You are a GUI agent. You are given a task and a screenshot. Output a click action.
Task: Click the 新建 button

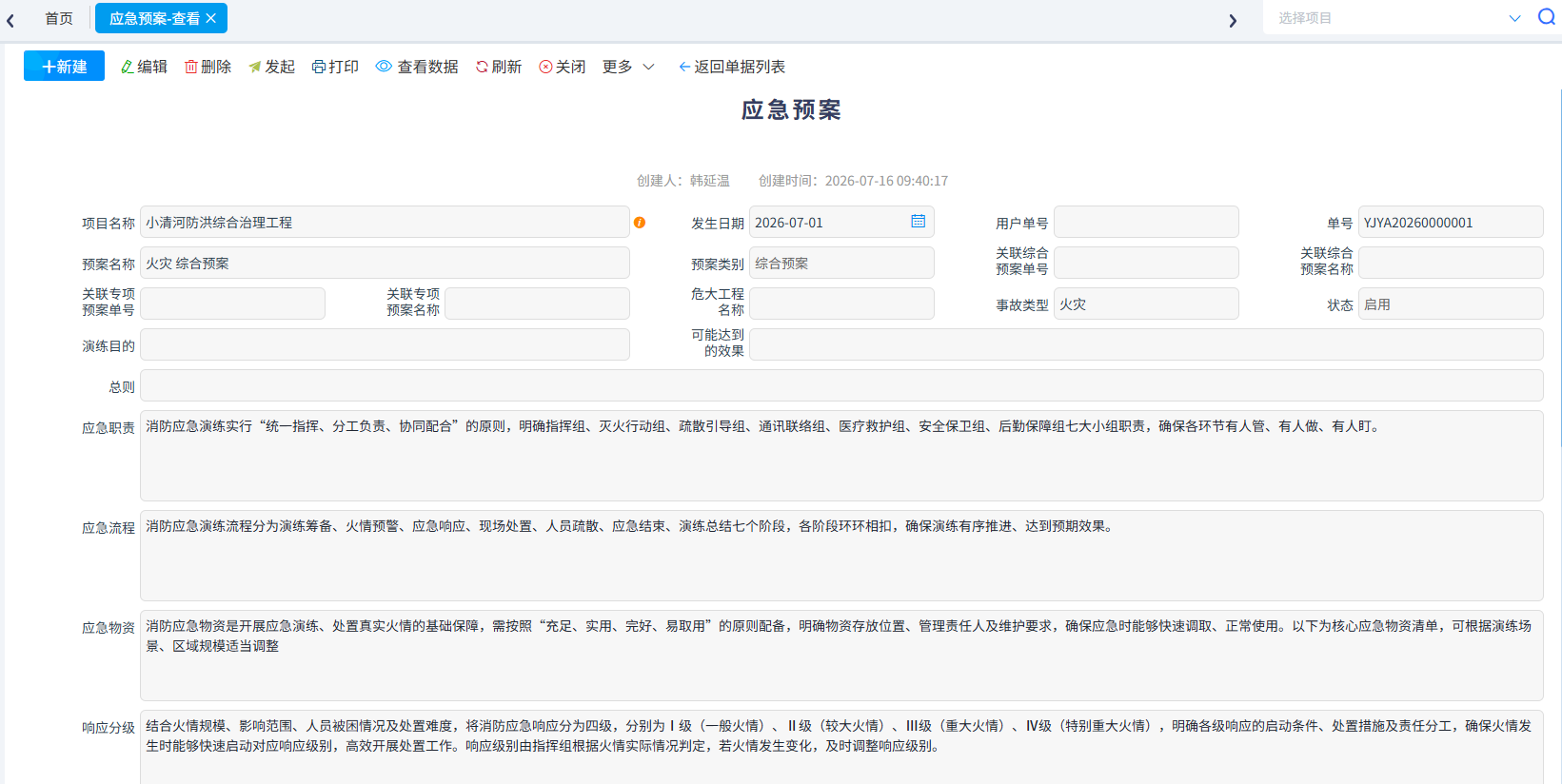(x=64, y=67)
